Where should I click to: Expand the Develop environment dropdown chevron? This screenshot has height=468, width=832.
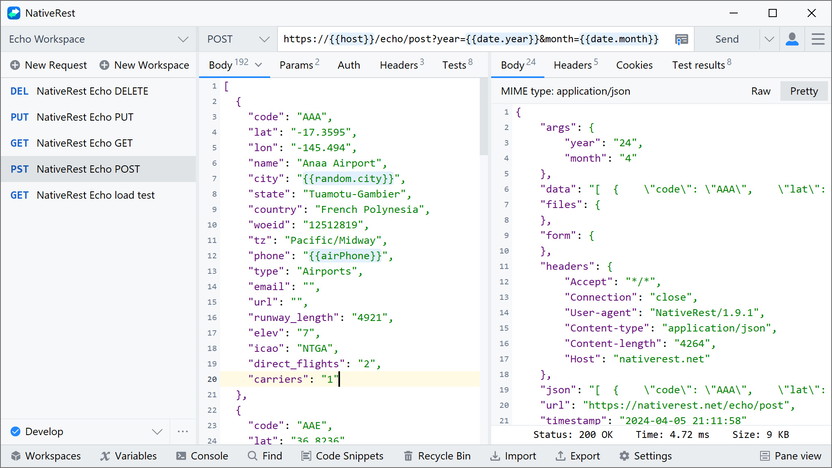[x=157, y=431]
